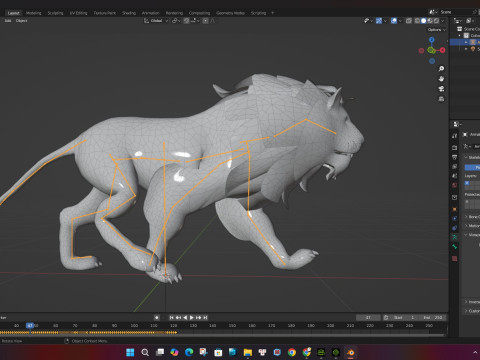
Task: Open snapping options dropdown
Action: pyautogui.click(x=196, y=21)
